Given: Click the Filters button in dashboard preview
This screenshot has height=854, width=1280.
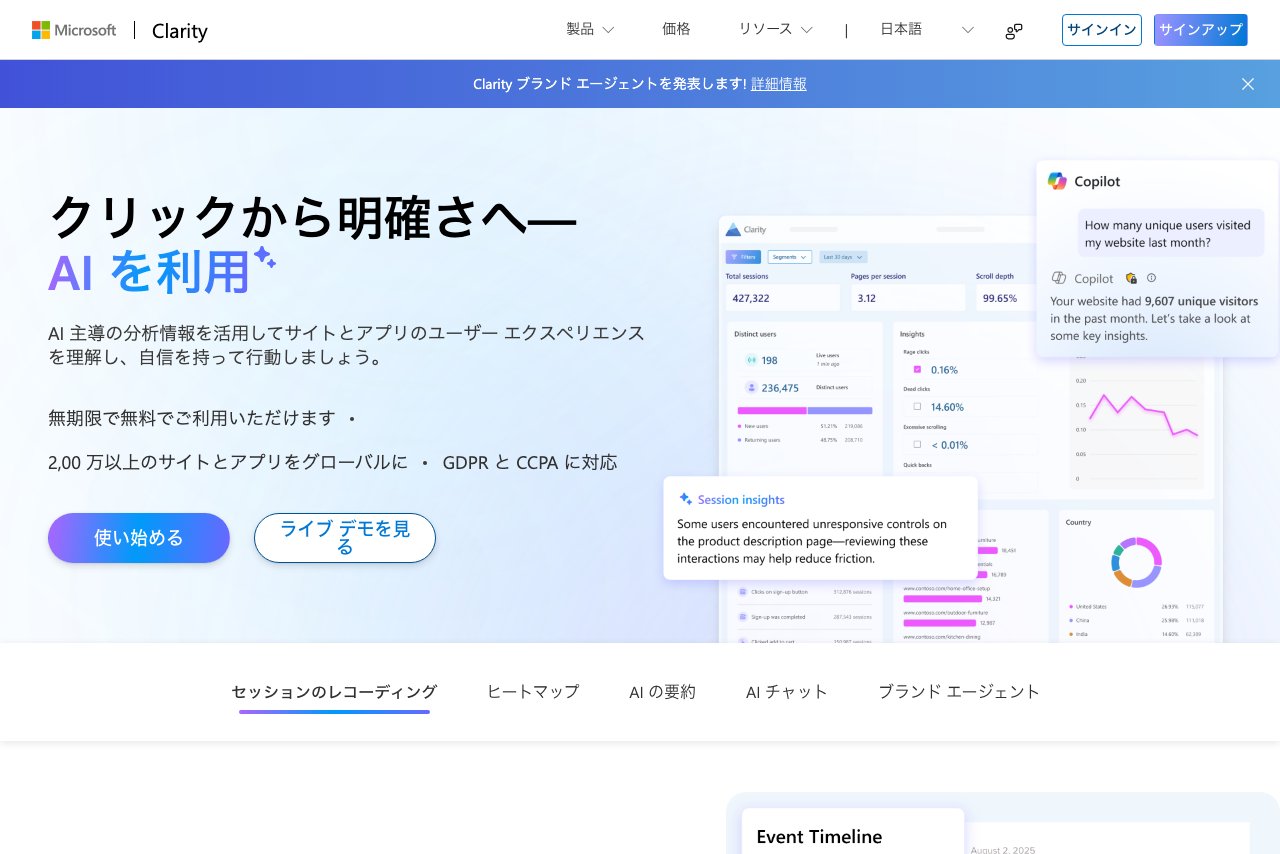Looking at the screenshot, I should [x=743, y=257].
